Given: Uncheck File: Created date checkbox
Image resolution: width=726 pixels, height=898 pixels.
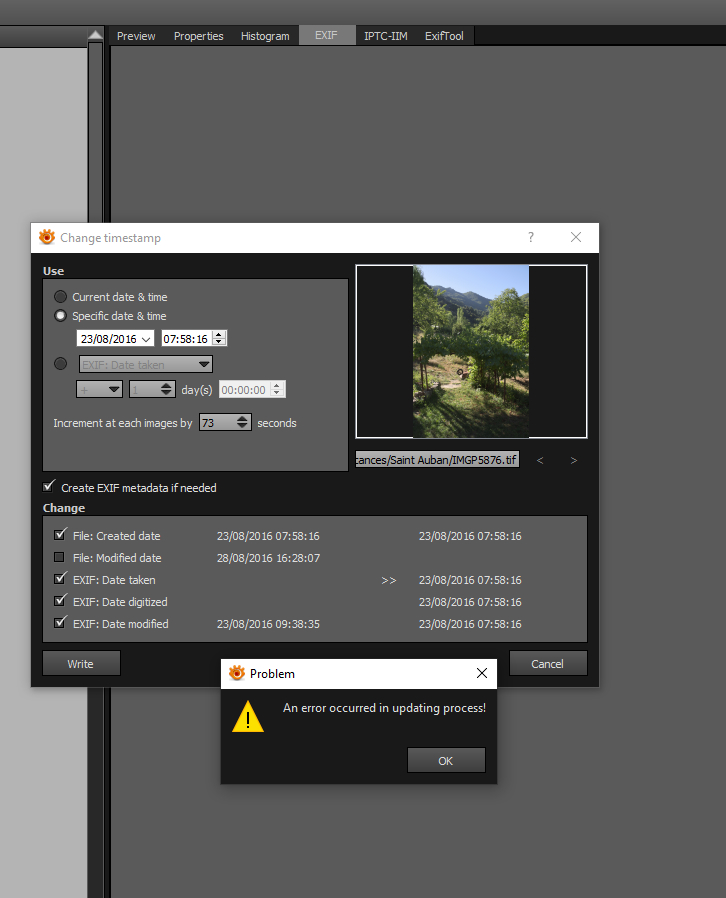Looking at the screenshot, I should [x=60, y=535].
